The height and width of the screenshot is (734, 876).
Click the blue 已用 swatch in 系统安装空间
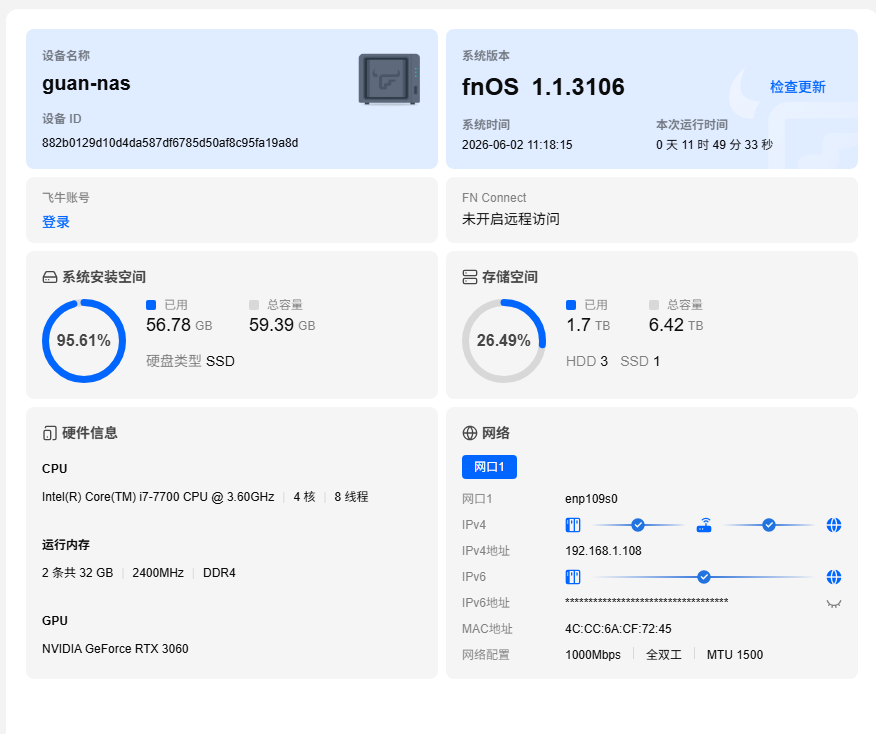(151, 305)
